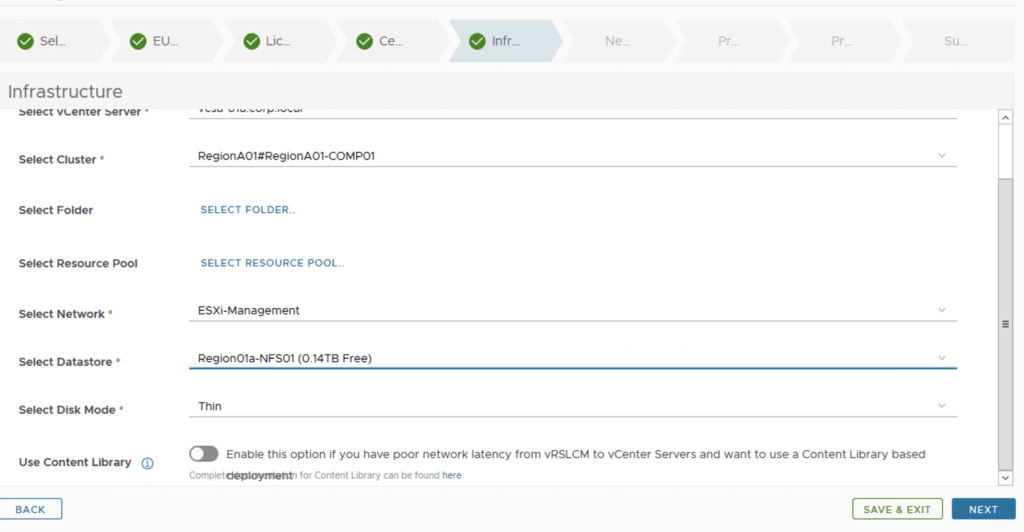This screenshot has width=1024, height=532.
Task: Click the green checkmark on EU... step
Action: (x=138, y=41)
